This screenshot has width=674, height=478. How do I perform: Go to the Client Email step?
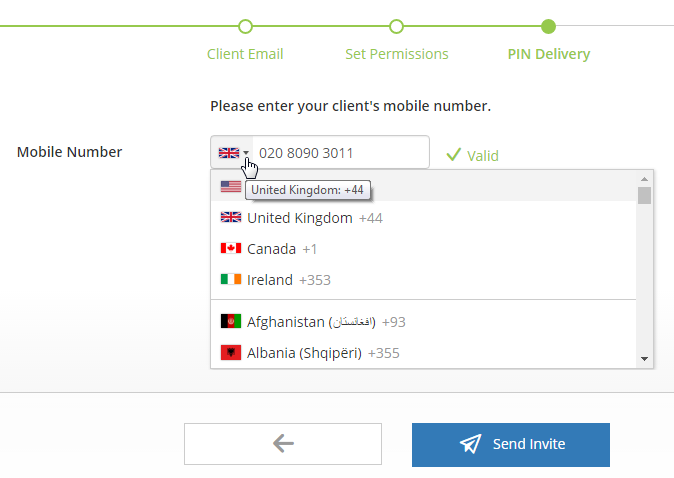coord(245,54)
